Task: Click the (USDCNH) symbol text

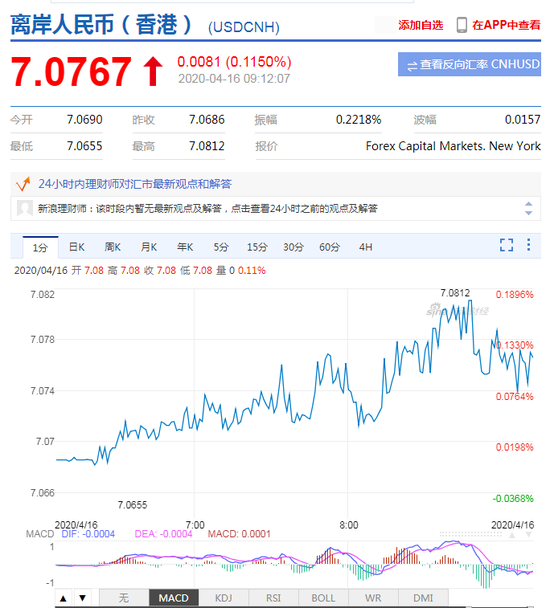Action: [x=244, y=27]
